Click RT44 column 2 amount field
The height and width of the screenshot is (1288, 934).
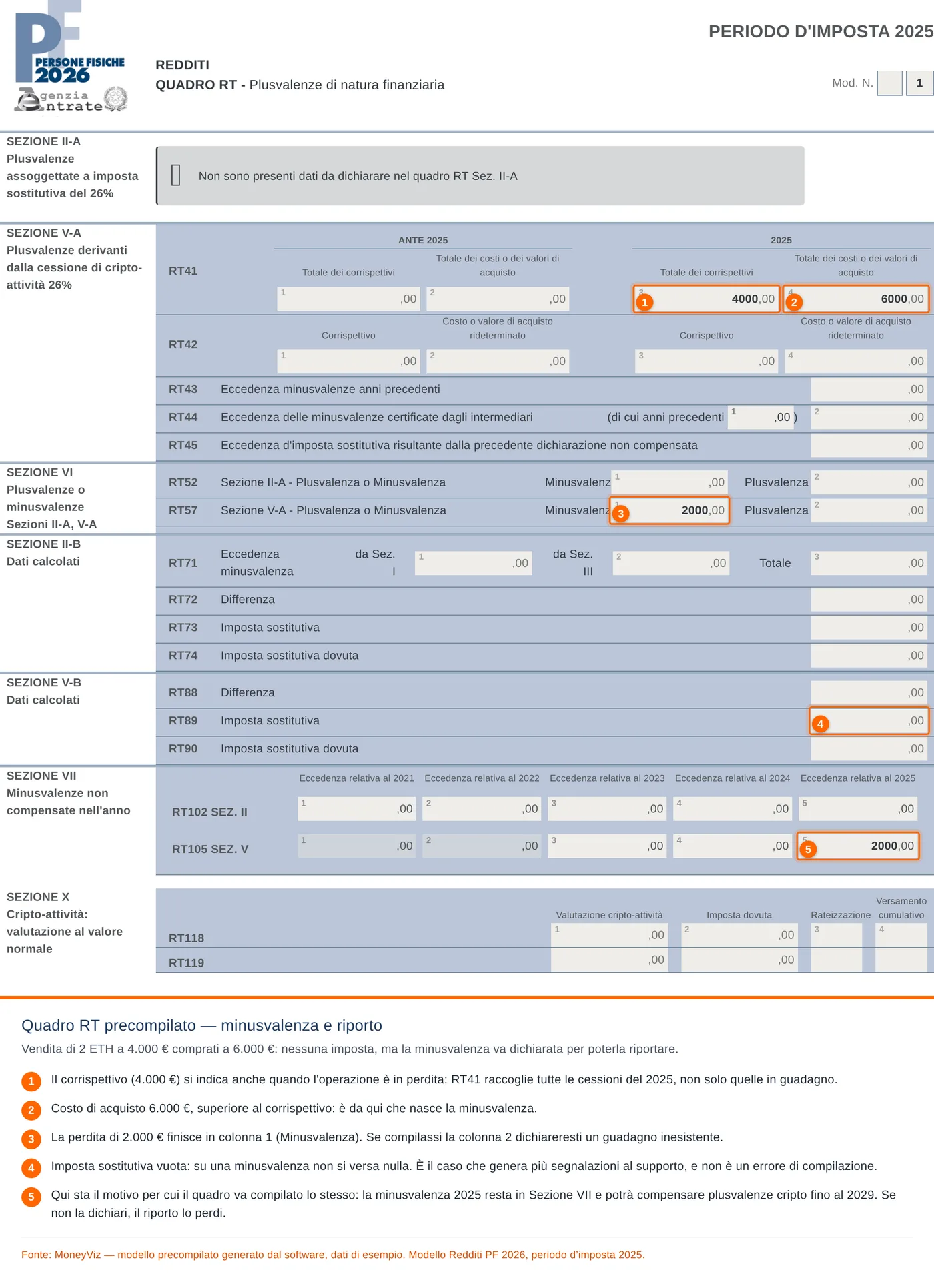[x=869, y=417]
